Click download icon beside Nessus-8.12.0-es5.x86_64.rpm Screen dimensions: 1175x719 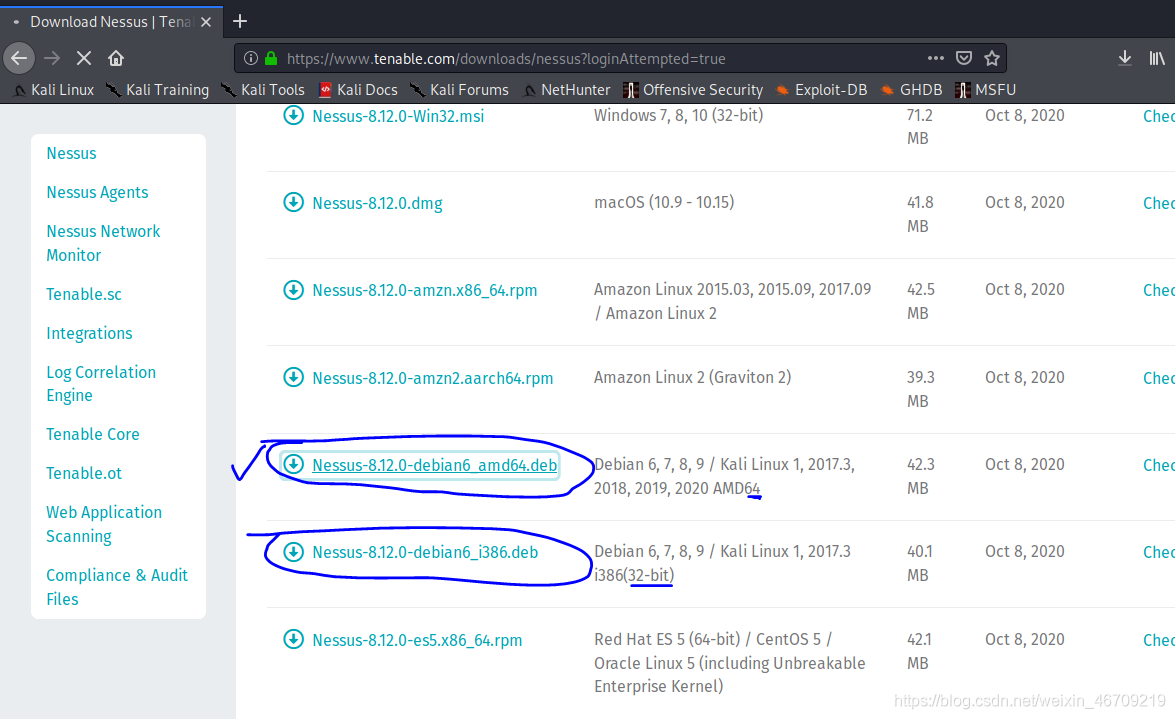click(x=293, y=640)
